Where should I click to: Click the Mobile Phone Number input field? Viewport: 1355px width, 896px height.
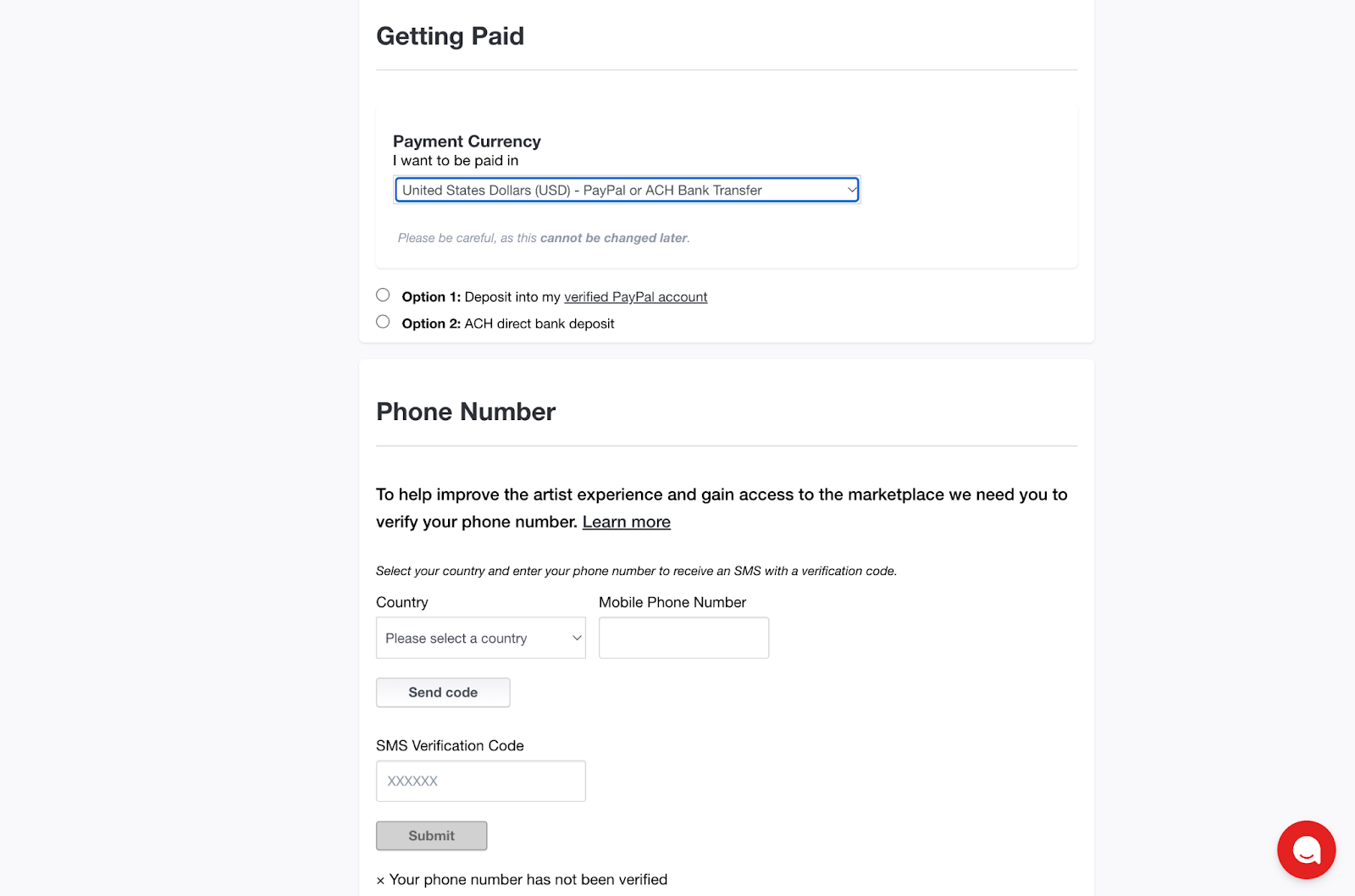click(683, 638)
